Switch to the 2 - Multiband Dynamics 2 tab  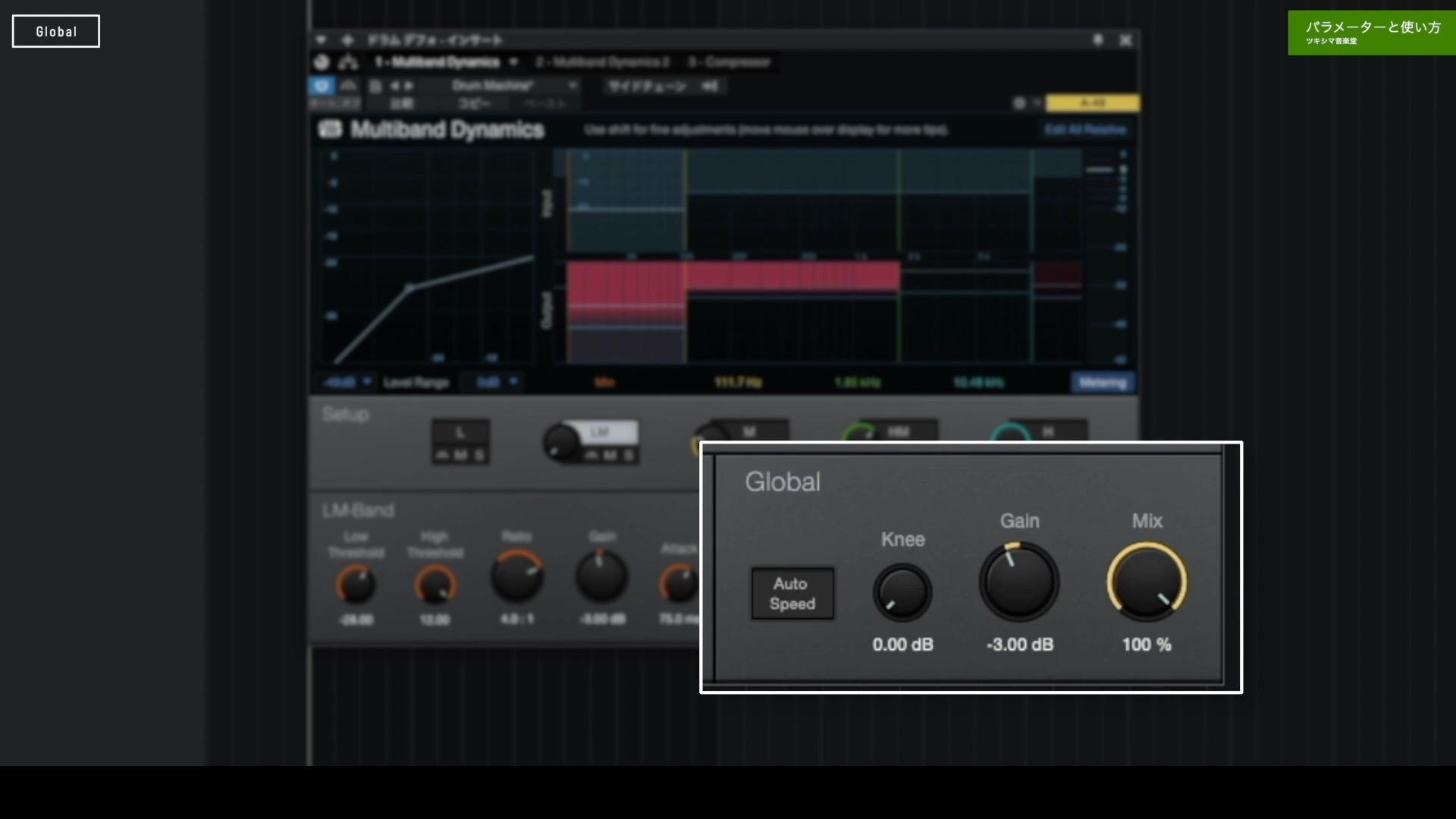tap(602, 62)
